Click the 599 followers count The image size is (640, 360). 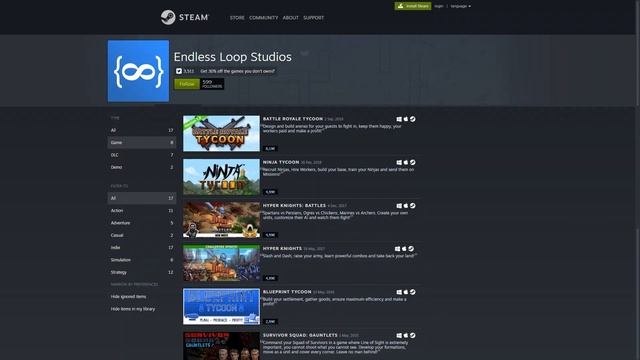point(212,84)
